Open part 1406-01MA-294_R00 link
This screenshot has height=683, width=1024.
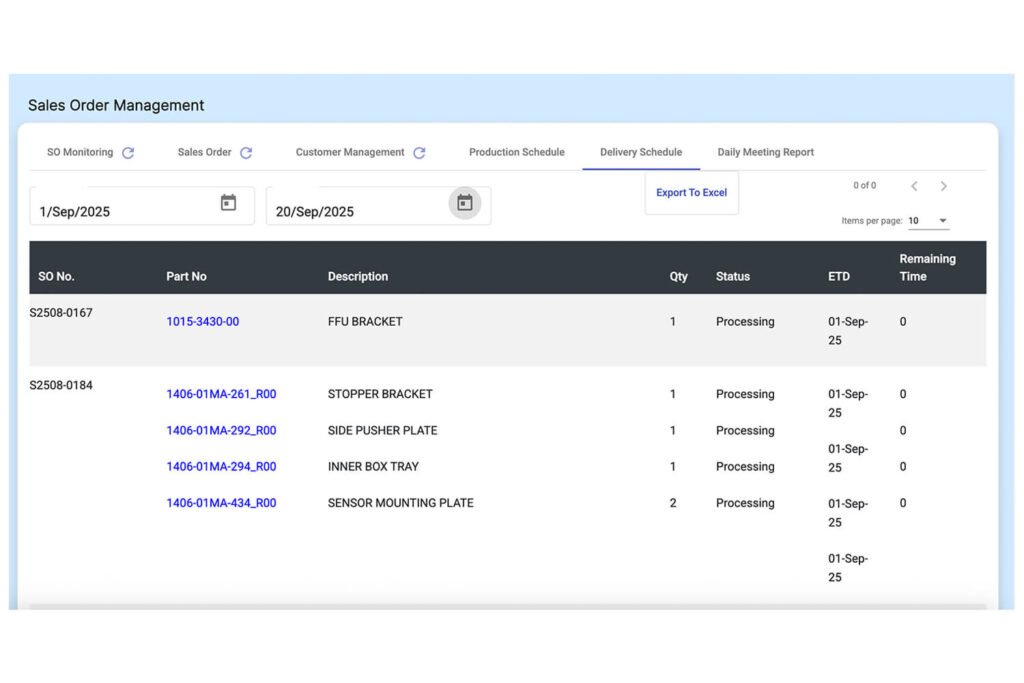point(221,467)
